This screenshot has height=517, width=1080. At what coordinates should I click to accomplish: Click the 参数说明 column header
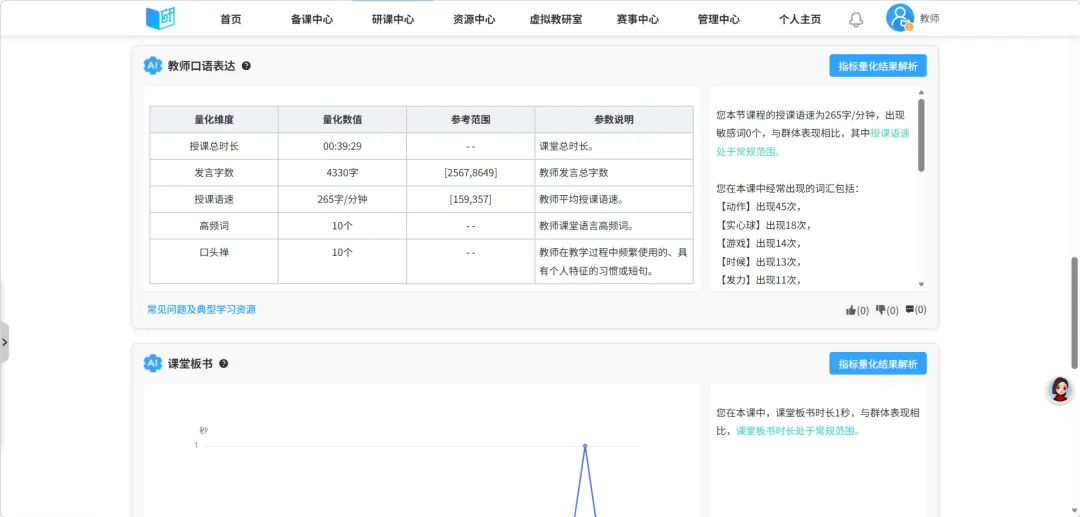point(614,119)
